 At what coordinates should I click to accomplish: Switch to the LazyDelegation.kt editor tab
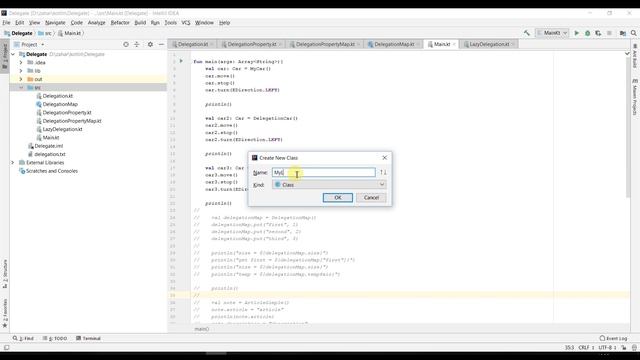pyautogui.click(x=489, y=44)
